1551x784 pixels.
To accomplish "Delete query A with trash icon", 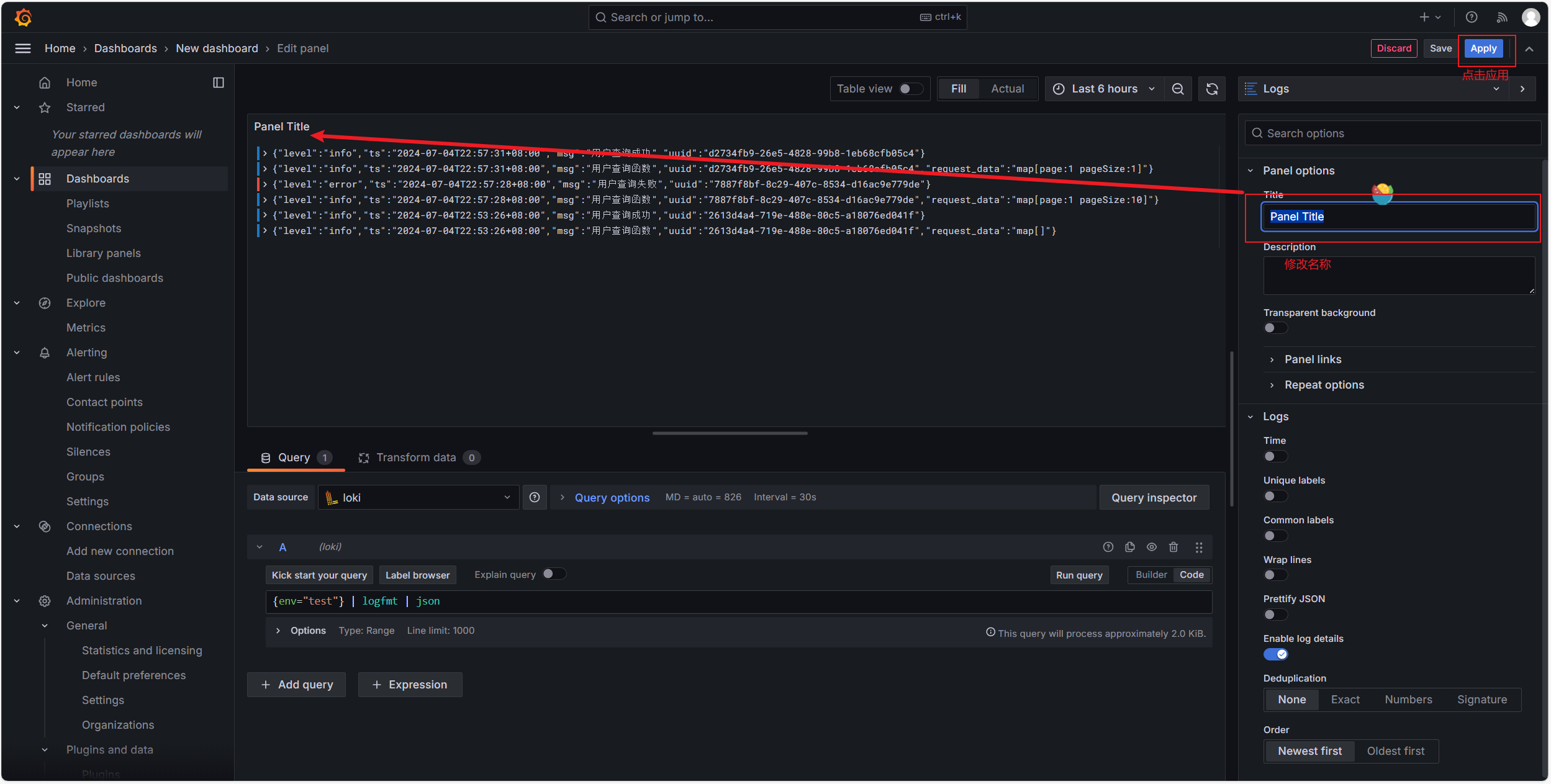I will 1173,547.
